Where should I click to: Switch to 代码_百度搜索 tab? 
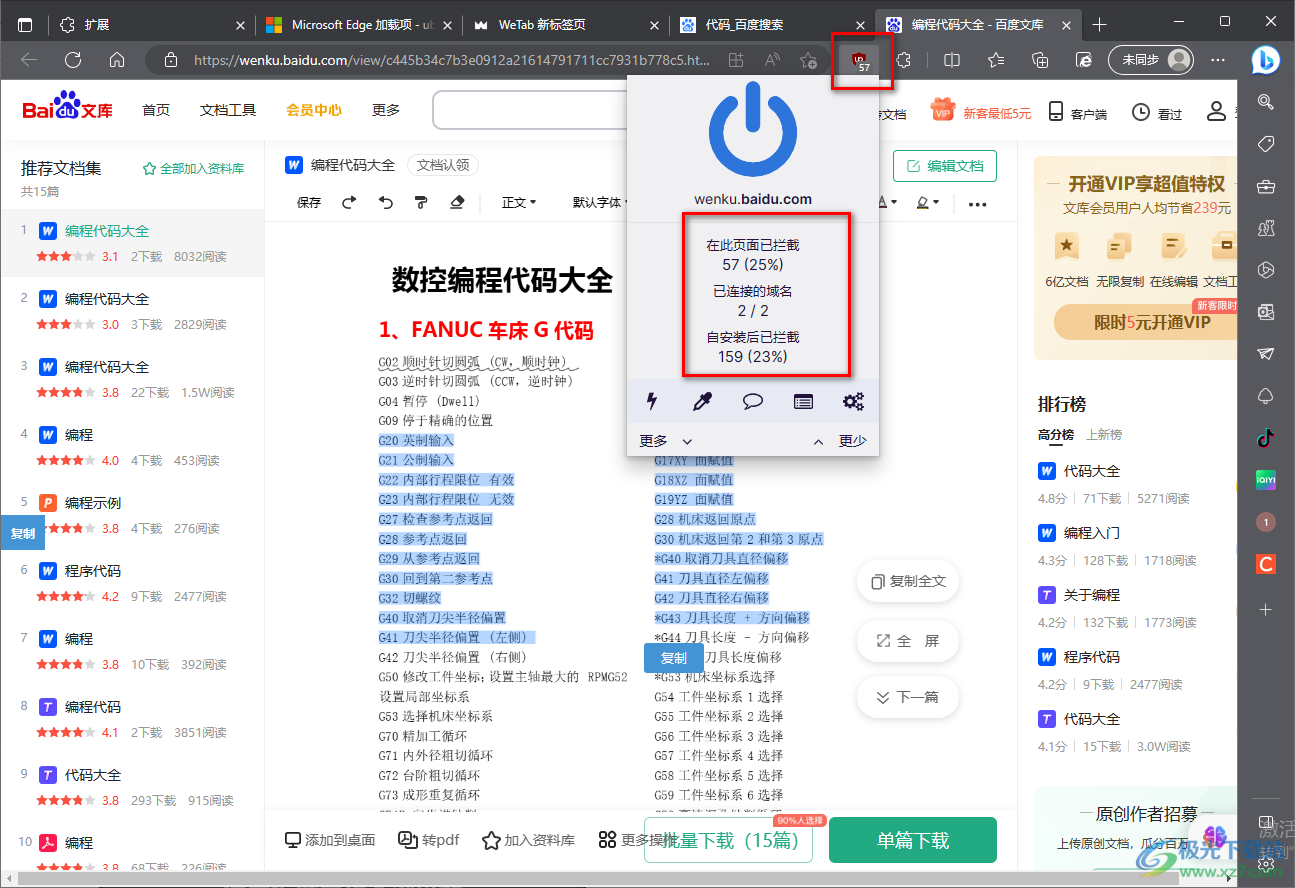[x=771, y=24]
